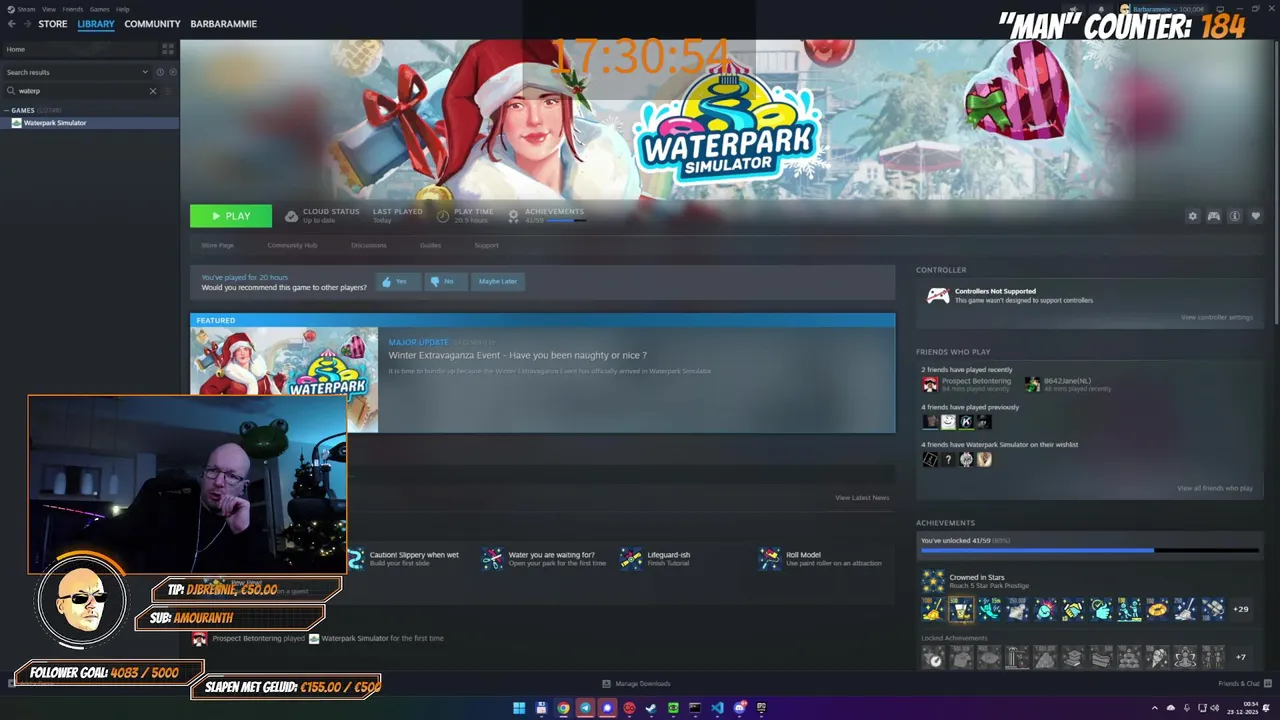Click the yellow swim ring achievement icon

tap(1157, 609)
